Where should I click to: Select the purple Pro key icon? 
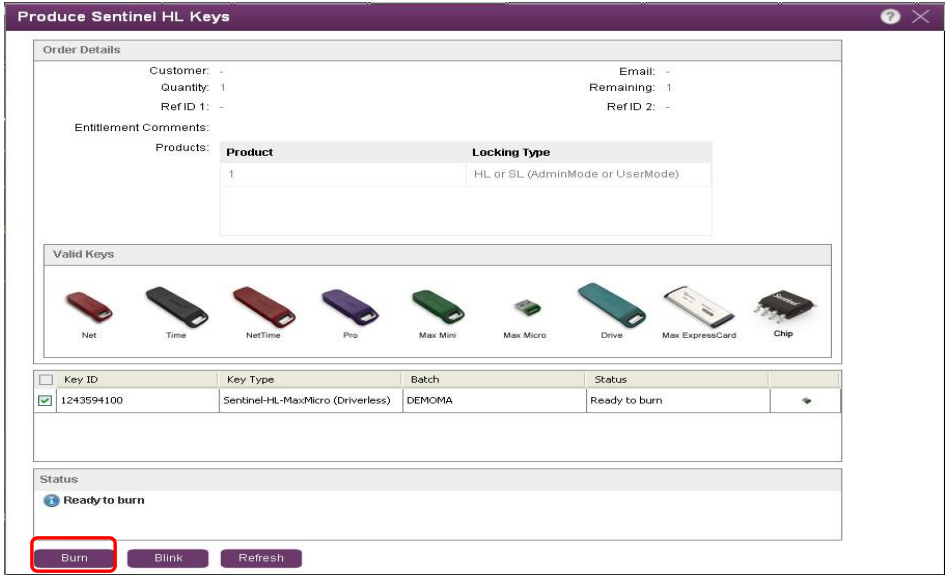[349, 305]
